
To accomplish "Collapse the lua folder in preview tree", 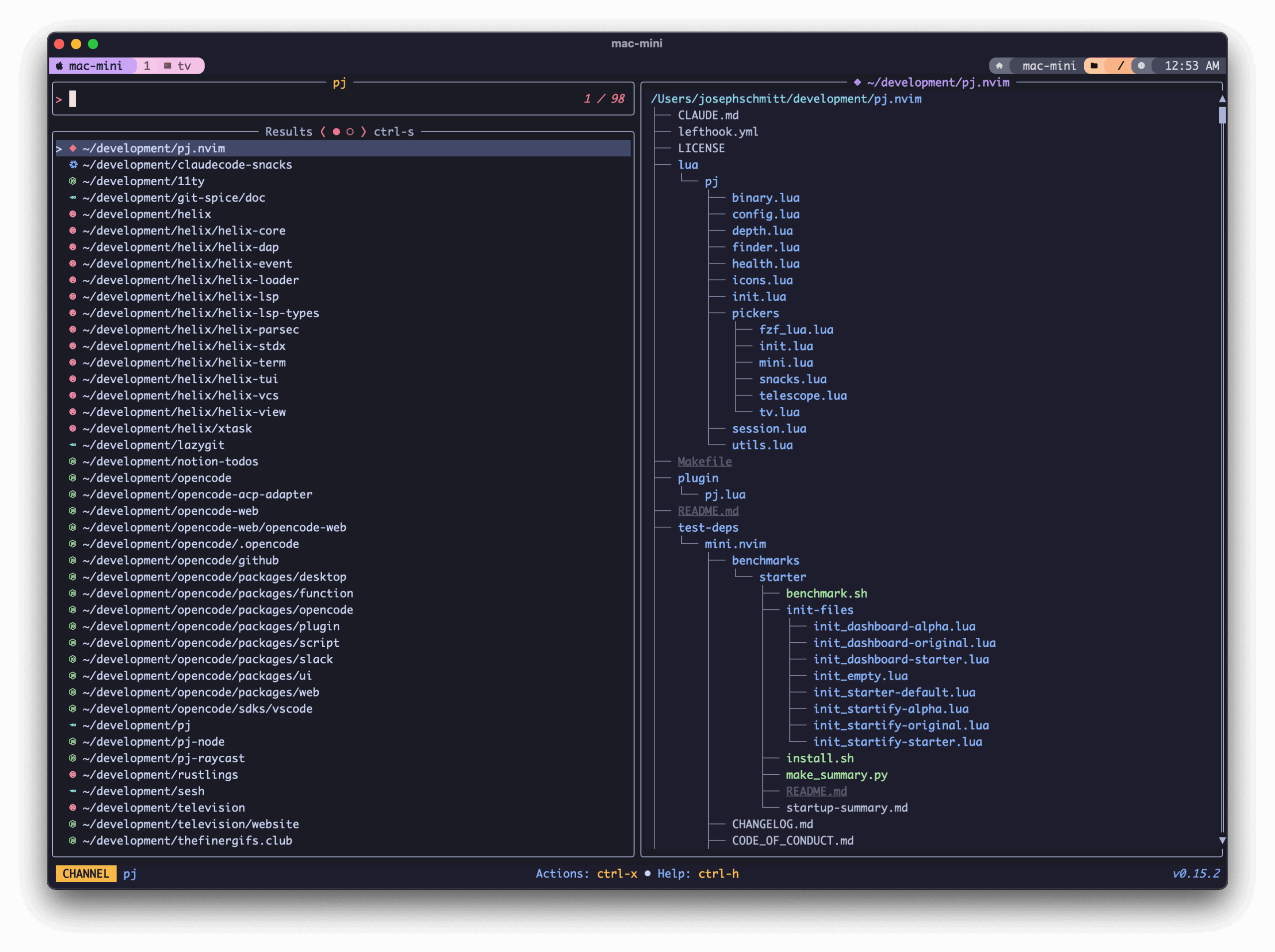I will [688, 165].
